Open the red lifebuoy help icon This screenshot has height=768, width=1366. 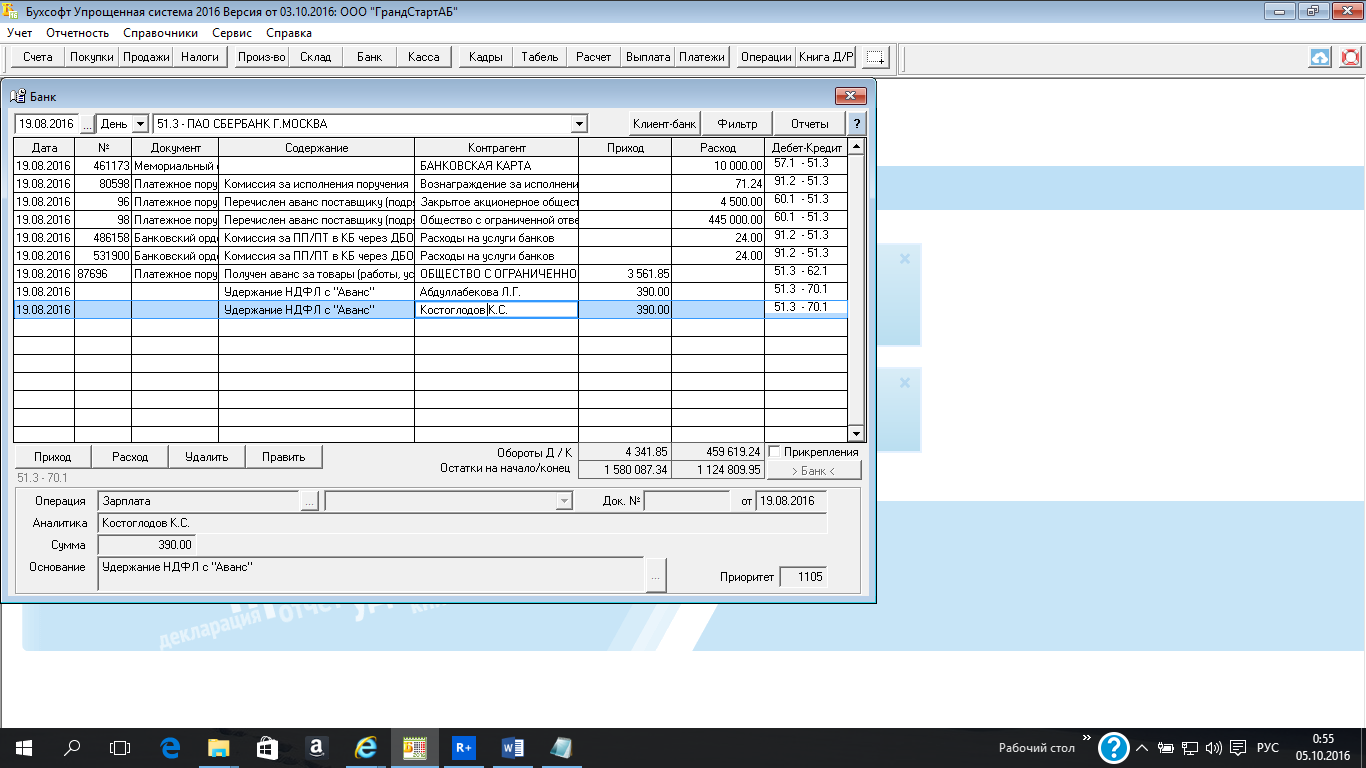1350,57
